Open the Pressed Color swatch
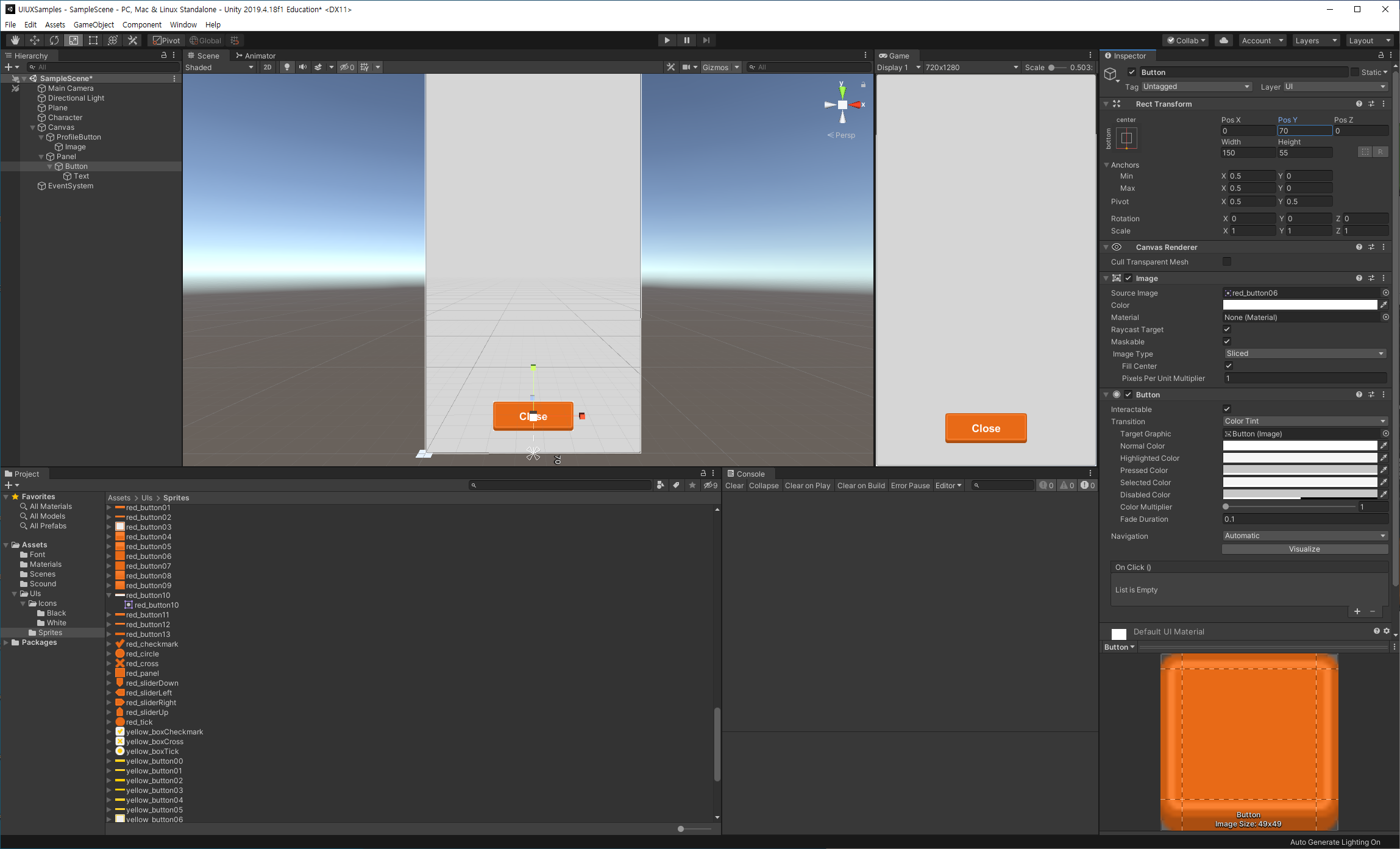This screenshot has width=1400, height=849. [x=1299, y=471]
